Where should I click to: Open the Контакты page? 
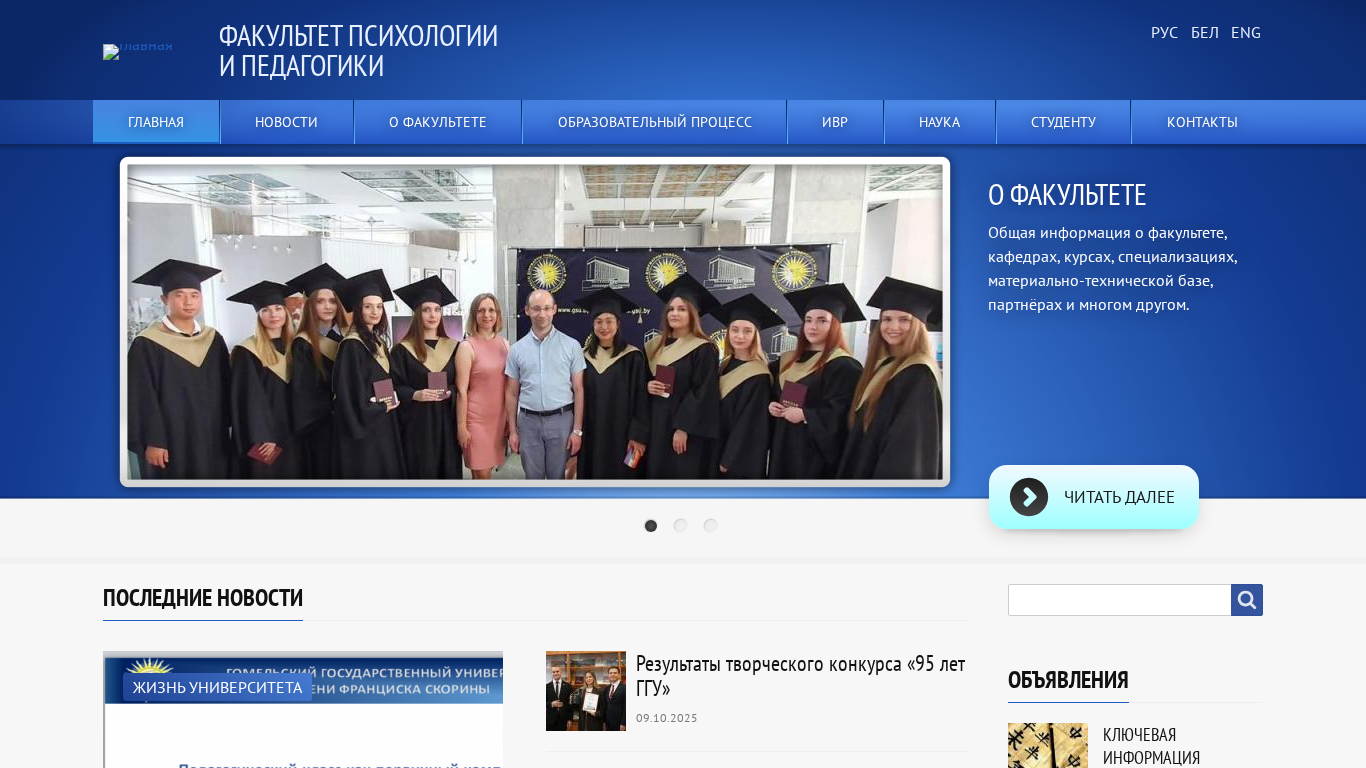(x=1202, y=122)
